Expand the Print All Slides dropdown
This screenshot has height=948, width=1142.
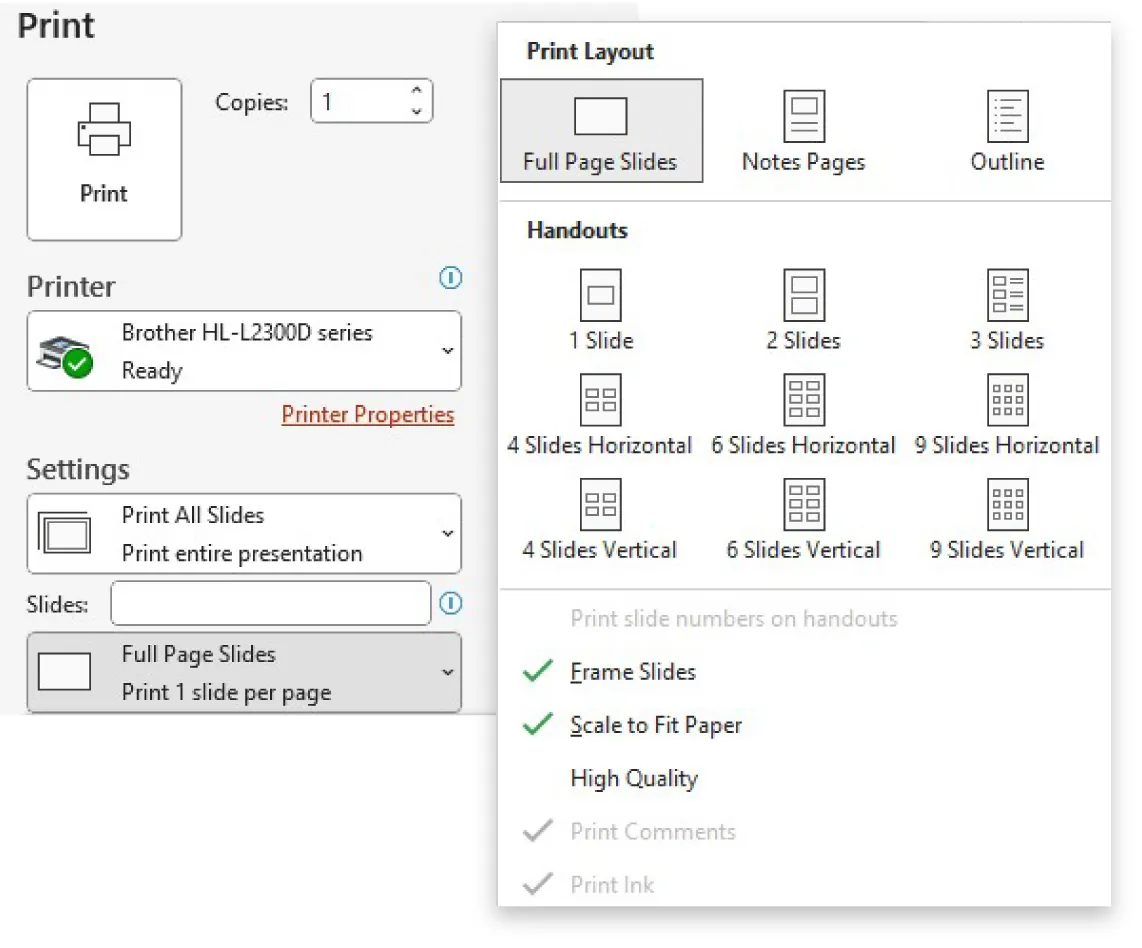pos(447,533)
